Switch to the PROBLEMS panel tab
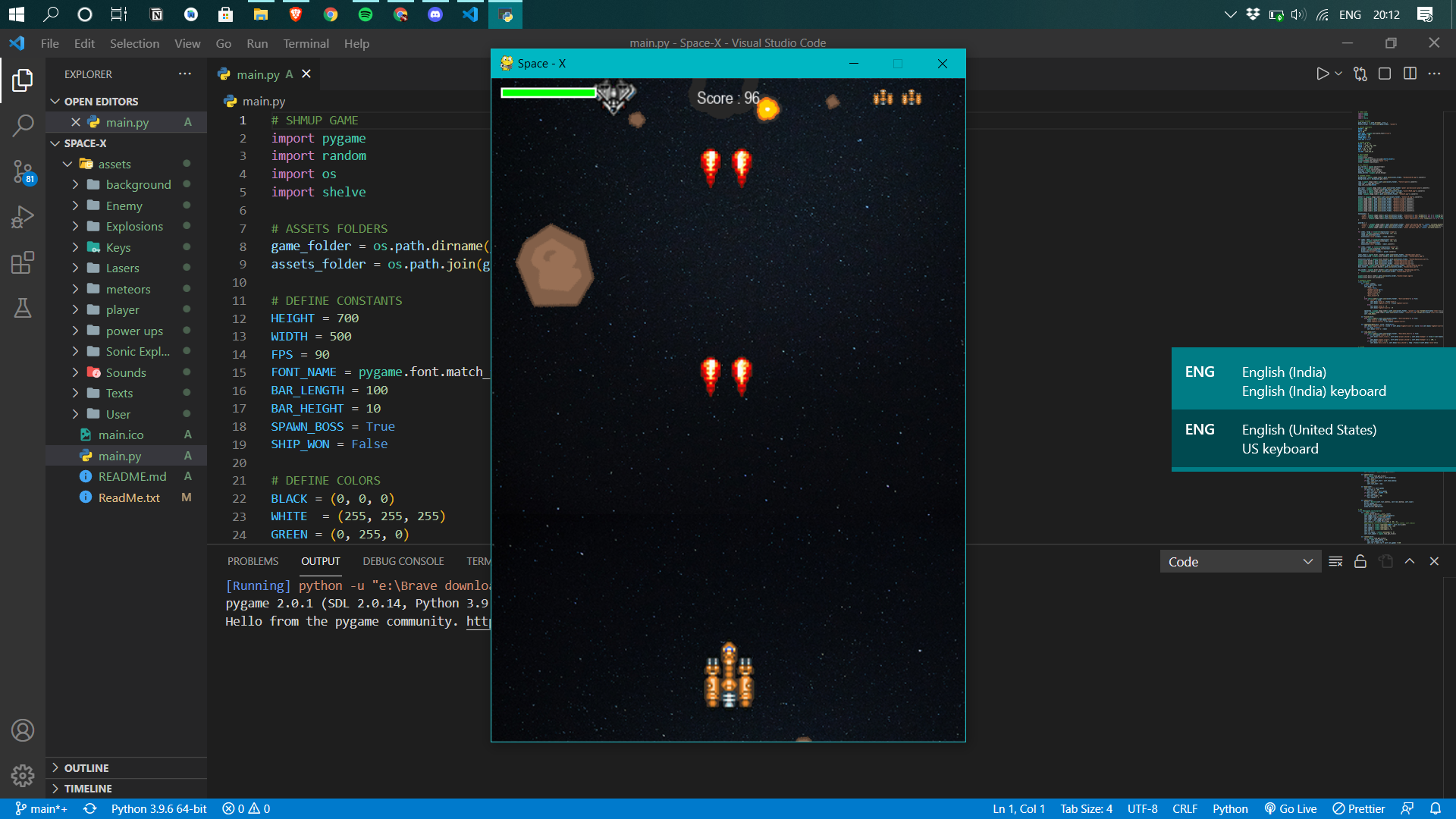Screen dimensions: 1456x819 (253, 562)
